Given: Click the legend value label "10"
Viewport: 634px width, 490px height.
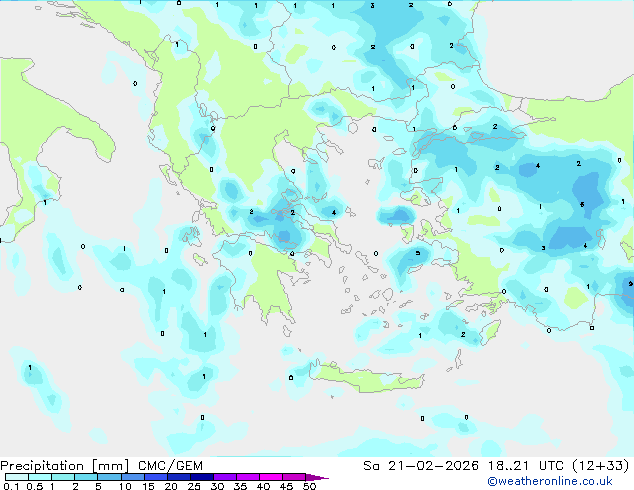Looking at the screenshot, I should (125, 486).
